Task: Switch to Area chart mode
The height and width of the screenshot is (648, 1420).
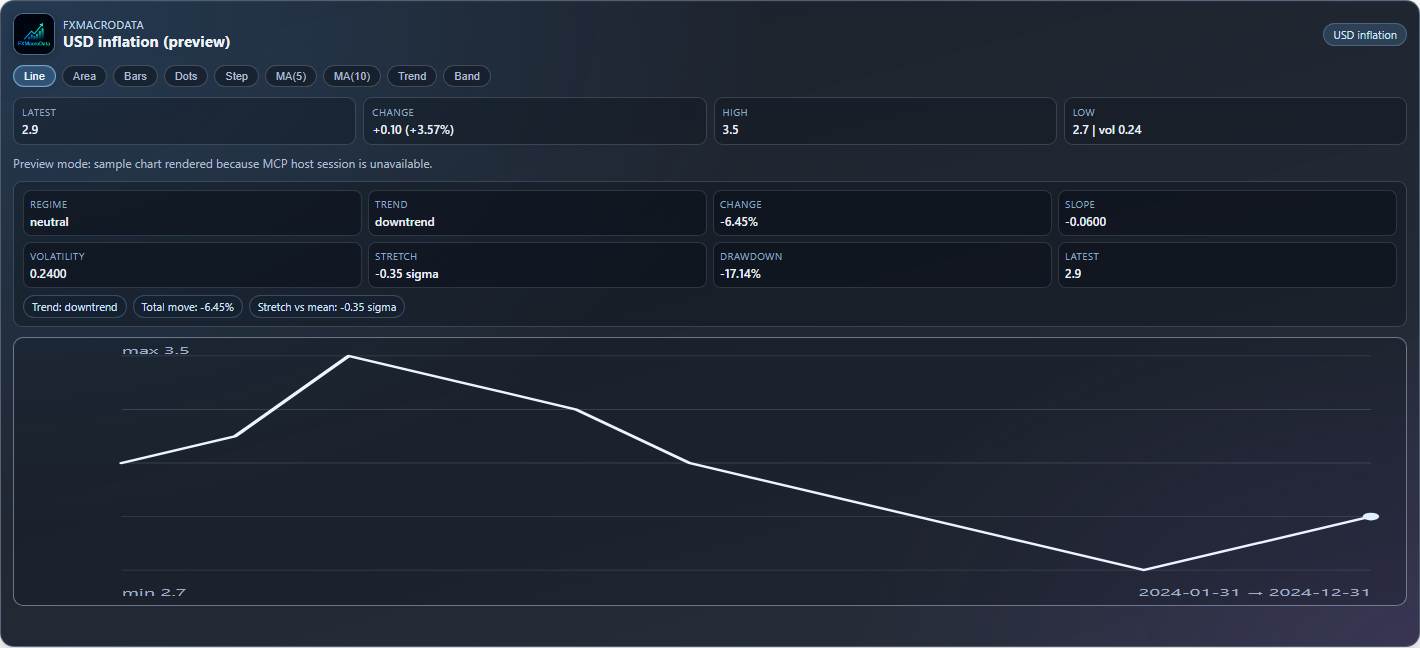Action: 84,76
